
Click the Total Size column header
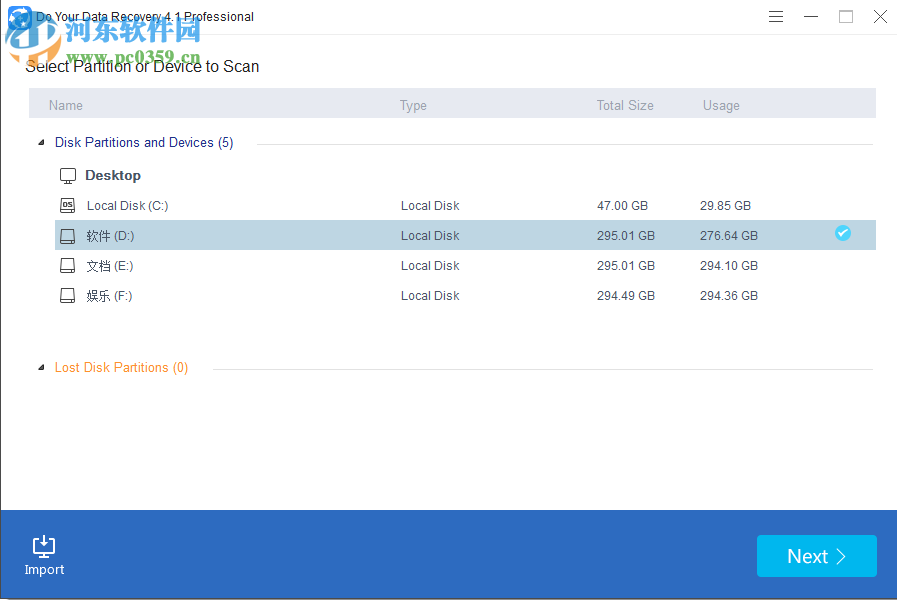point(625,104)
